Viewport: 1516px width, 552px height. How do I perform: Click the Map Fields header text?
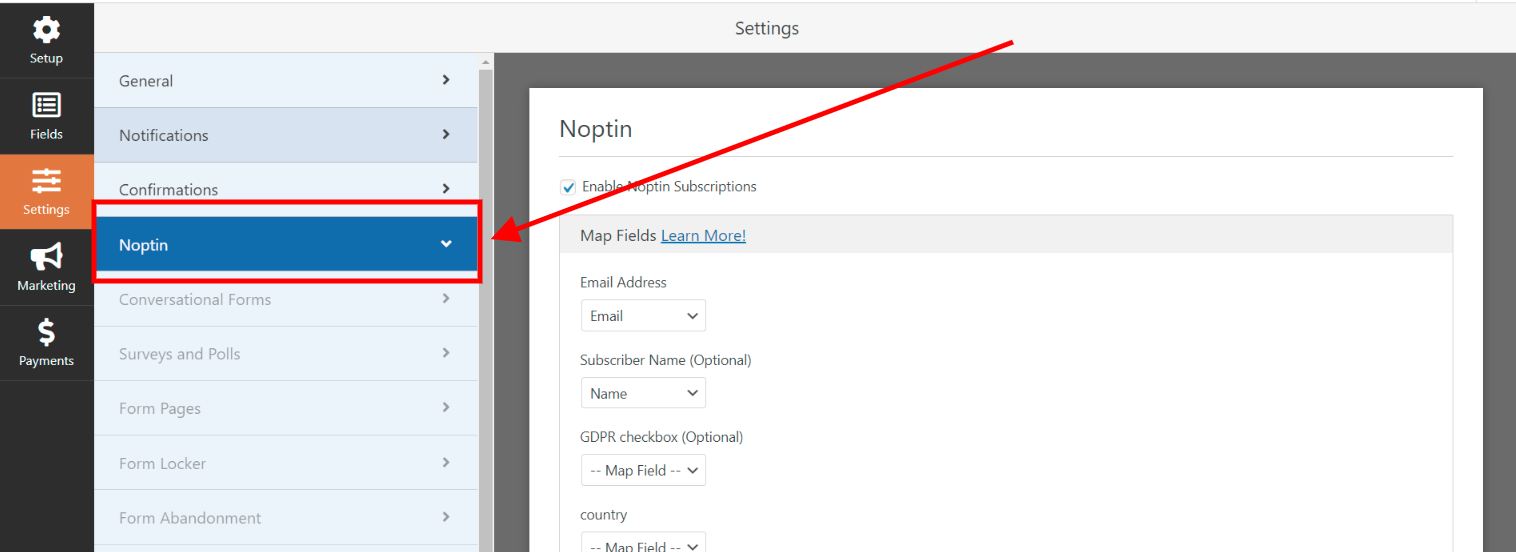click(618, 236)
